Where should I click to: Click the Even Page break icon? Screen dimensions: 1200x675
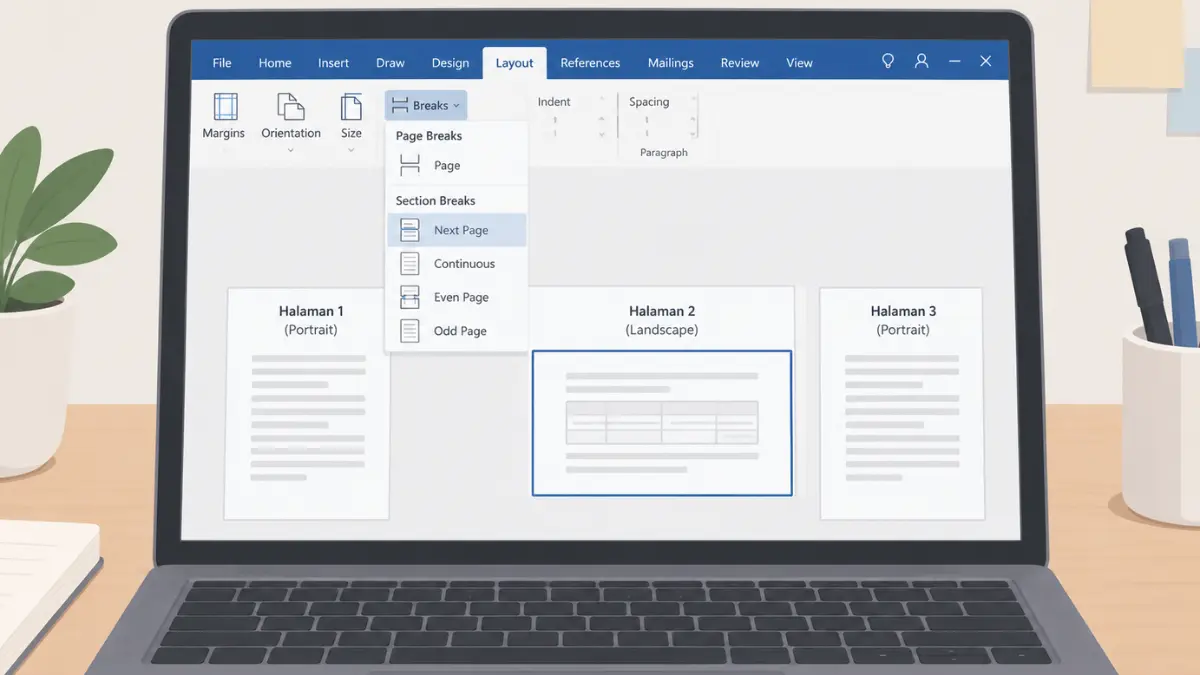click(410, 297)
